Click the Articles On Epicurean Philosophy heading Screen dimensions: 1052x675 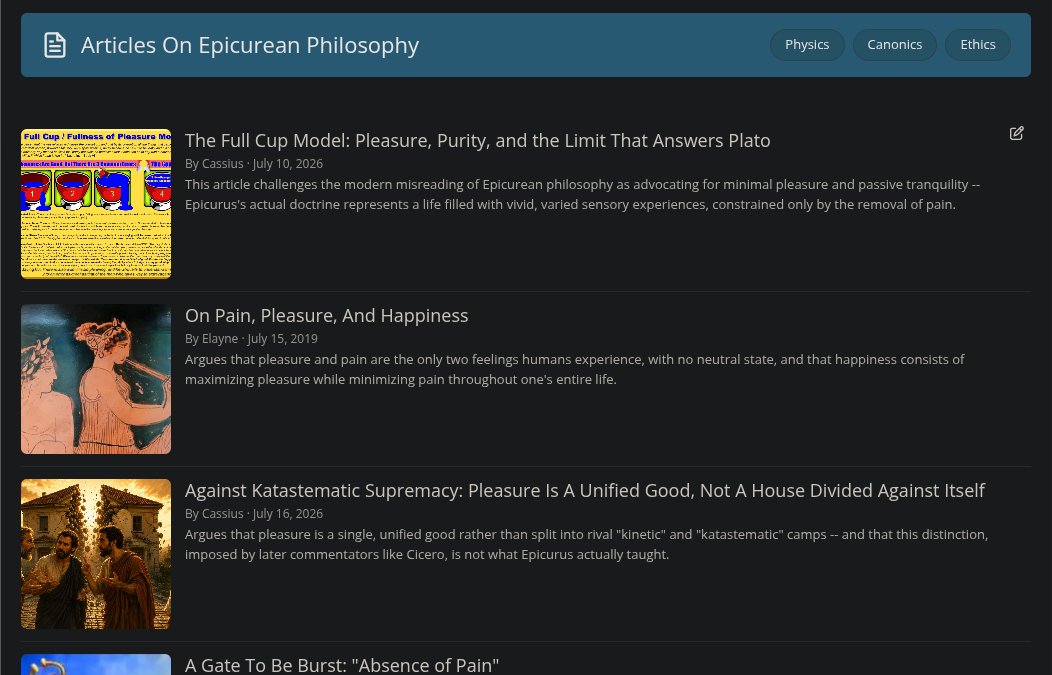pyautogui.click(x=250, y=46)
